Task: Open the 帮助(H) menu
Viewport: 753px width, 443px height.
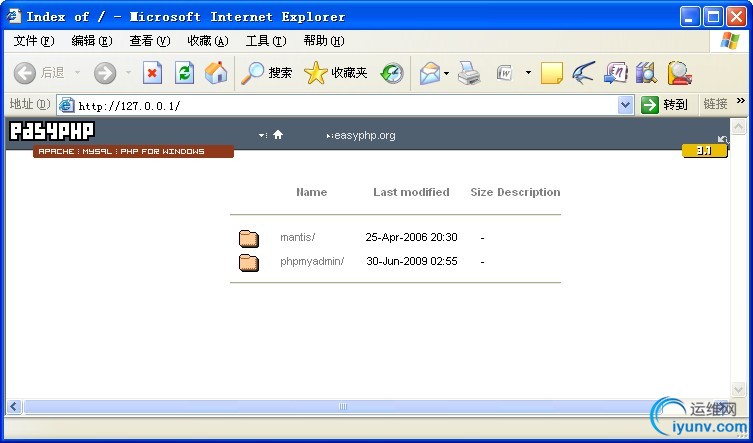Action: click(x=324, y=41)
